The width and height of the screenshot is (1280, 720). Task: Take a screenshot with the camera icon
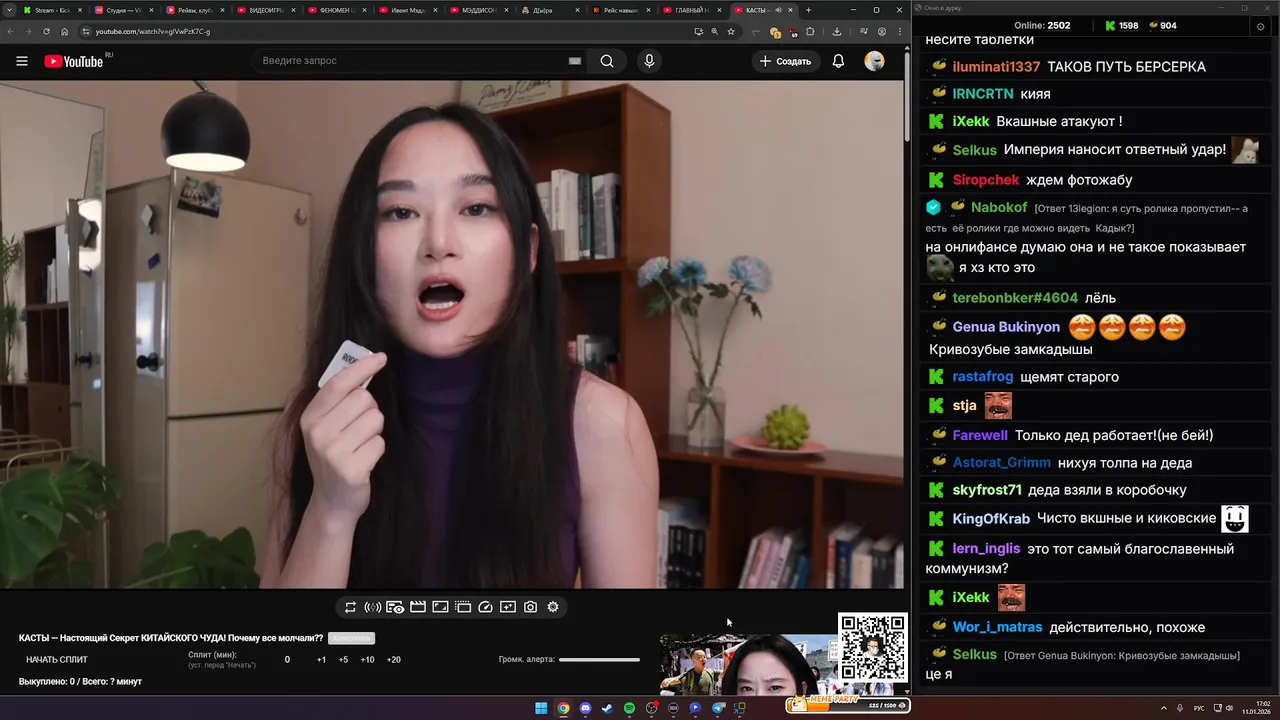point(530,607)
